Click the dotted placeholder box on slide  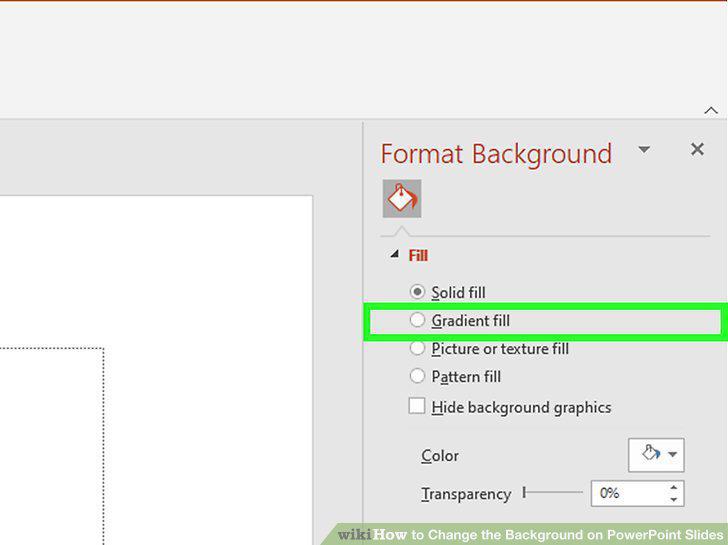click(x=52, y=446)
